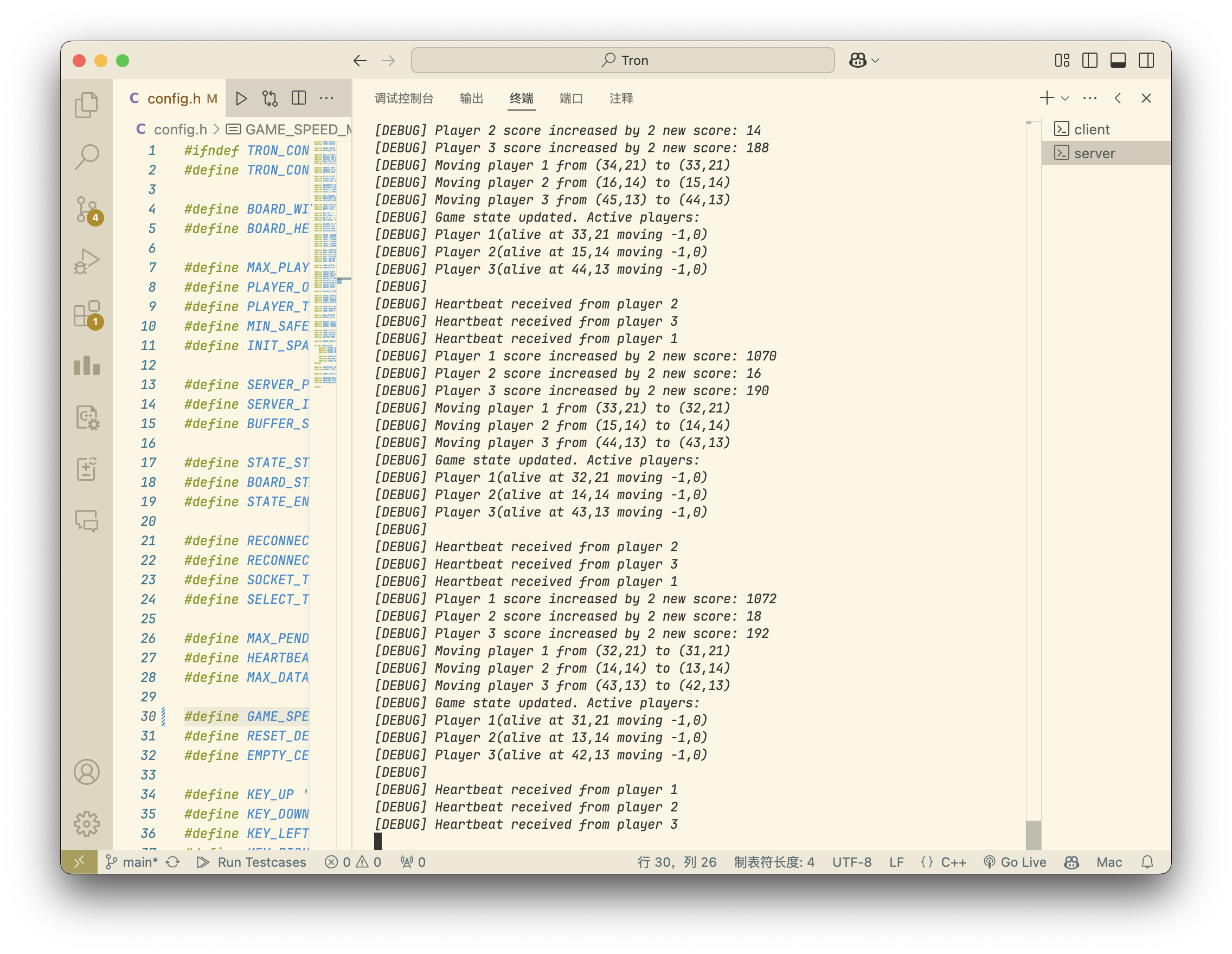Expand the GAME_SPEED breadcrumb symbol

tap(293, 130)
